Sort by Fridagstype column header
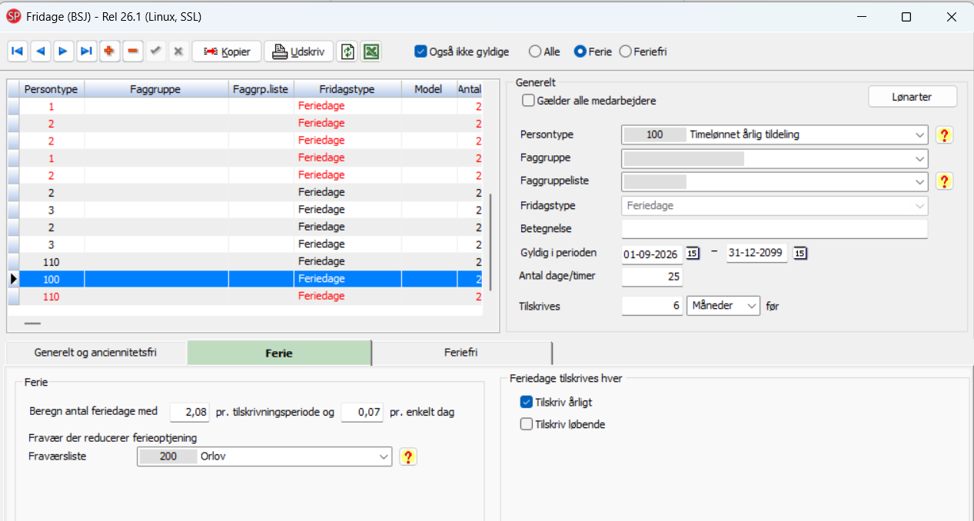974x521 pixels. pyautogui.click(x=347, y=89)
